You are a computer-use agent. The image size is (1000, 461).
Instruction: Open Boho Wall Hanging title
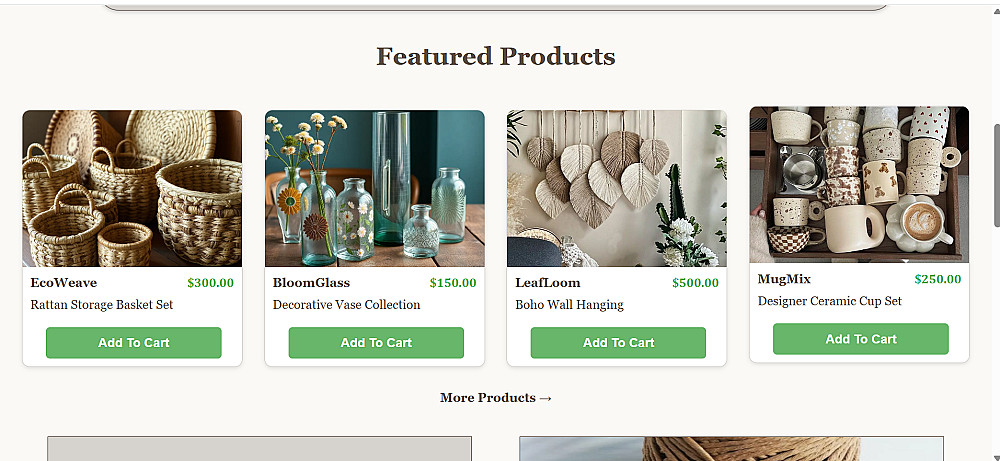[x=570, y=305]
